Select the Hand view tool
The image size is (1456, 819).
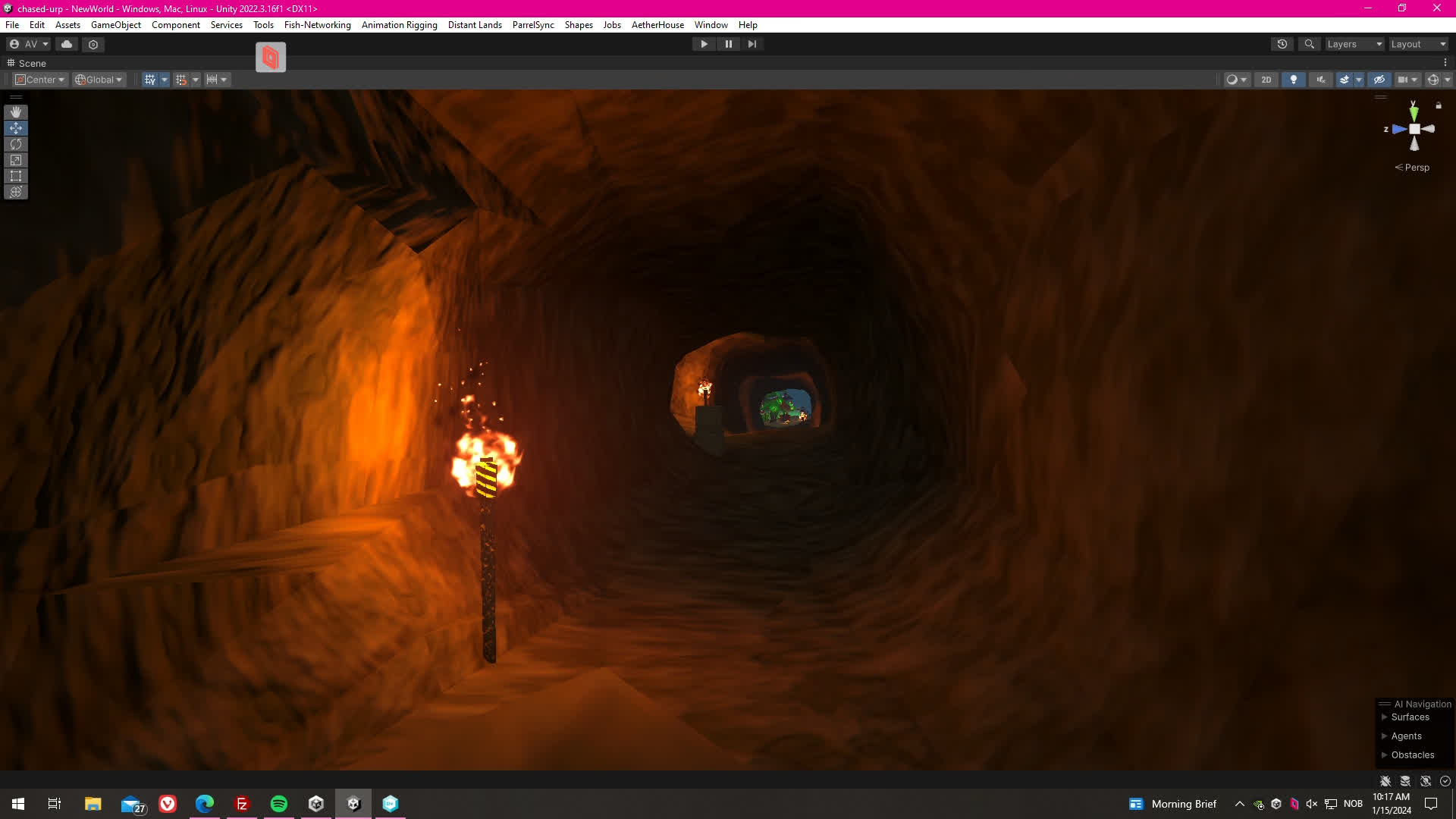click(16, 112)
